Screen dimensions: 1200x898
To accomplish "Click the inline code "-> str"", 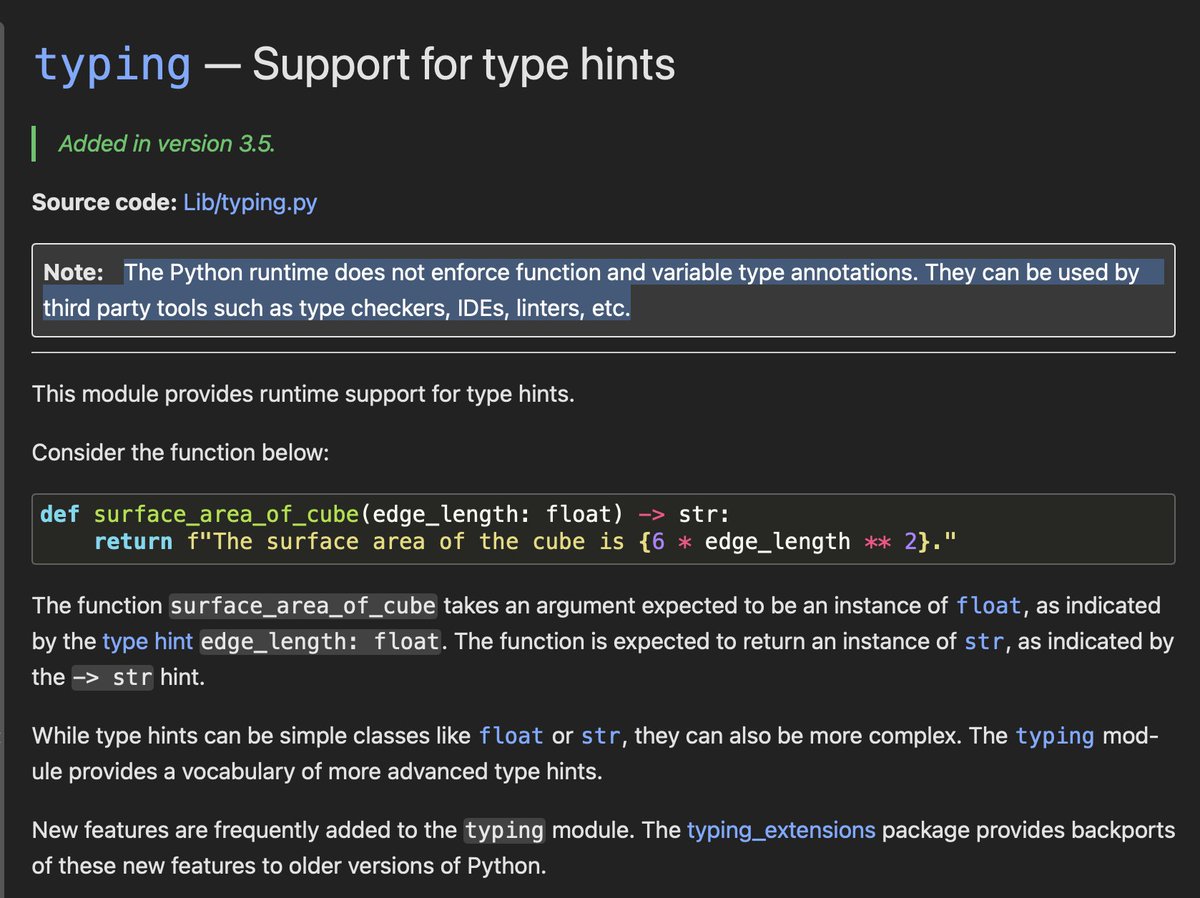I will pos(112,678).
